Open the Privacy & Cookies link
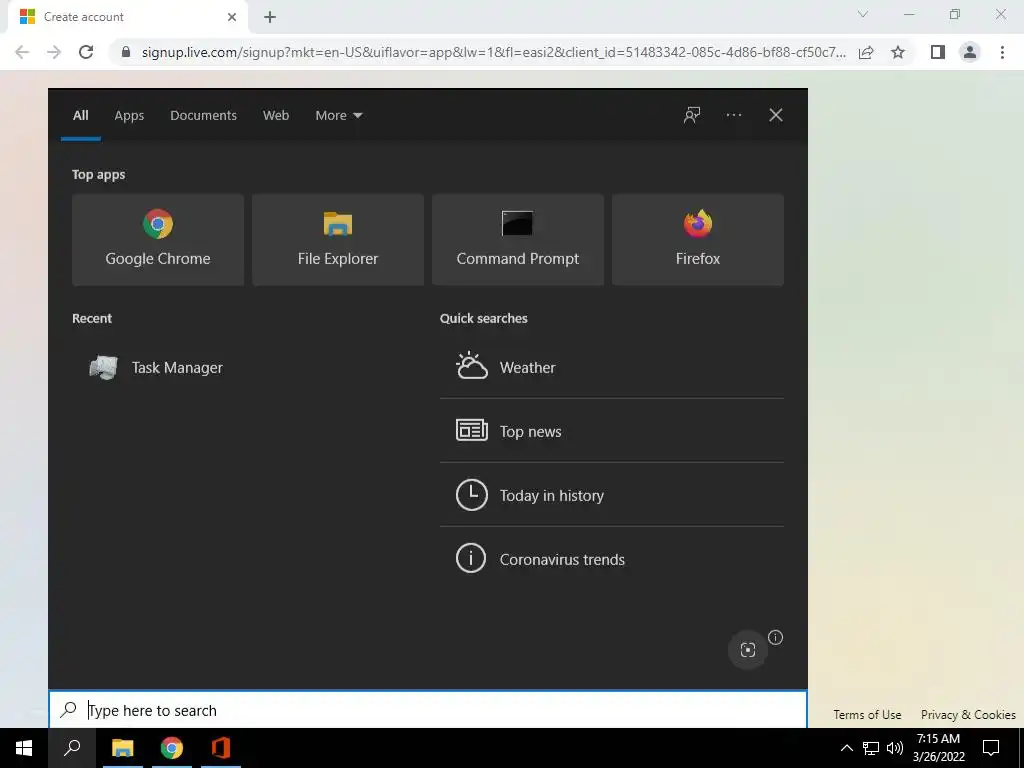This screenshot has width=1024, height=768. [968, 714]
